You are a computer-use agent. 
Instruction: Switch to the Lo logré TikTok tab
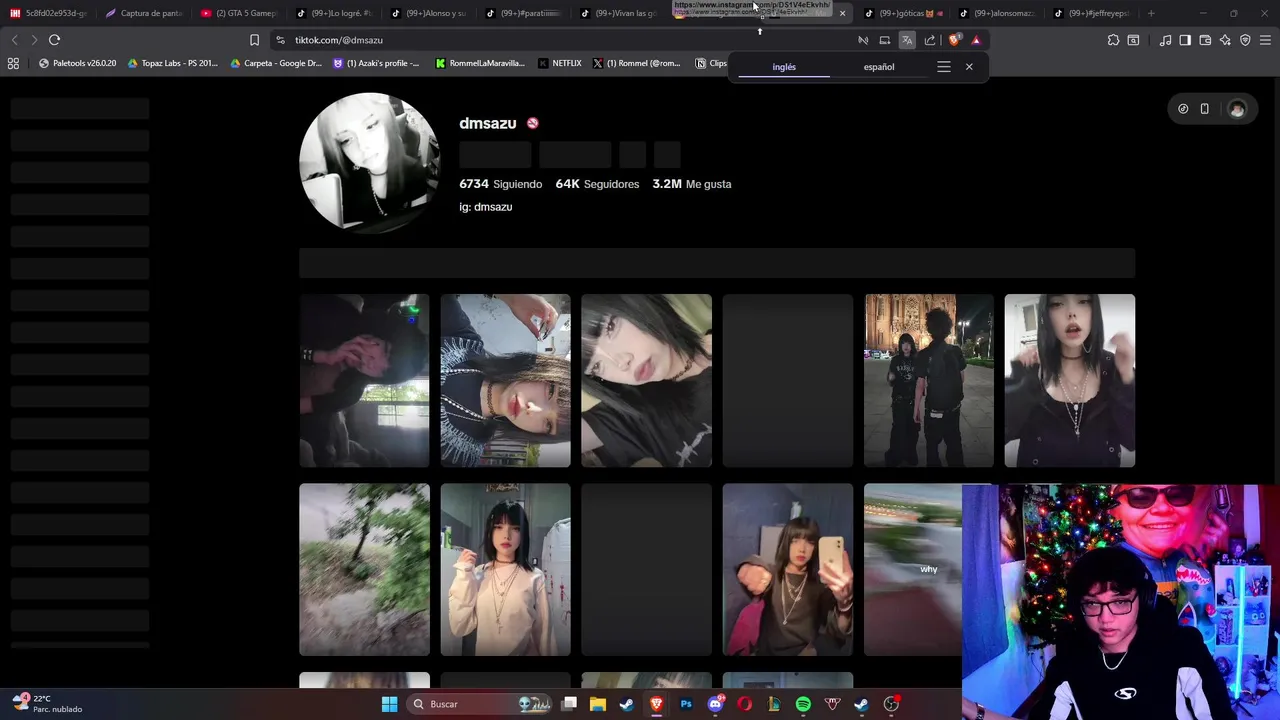pyautogui.click(x=334, y=13)
